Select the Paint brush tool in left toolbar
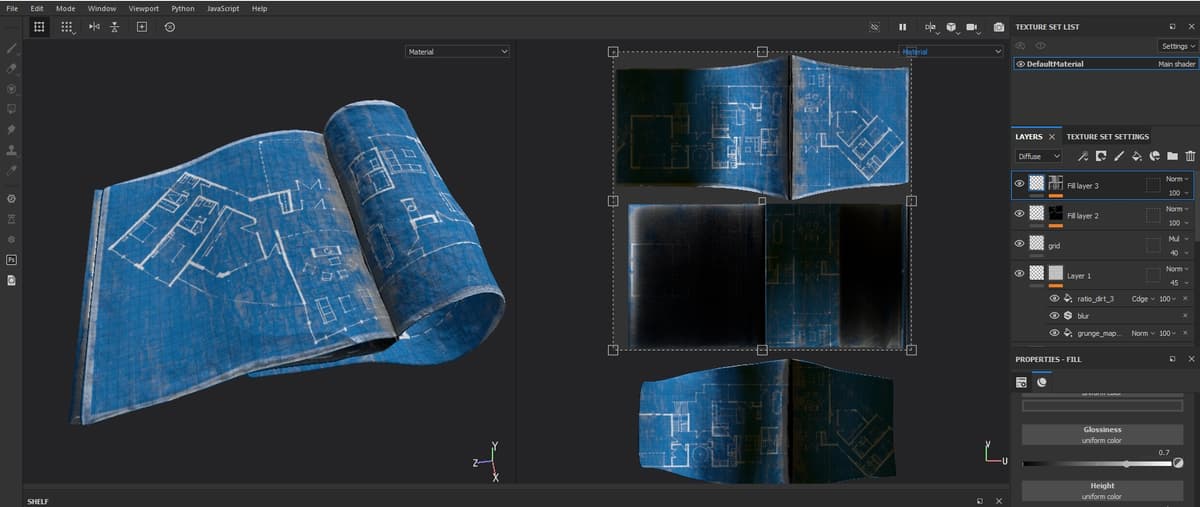 click(12, 48)
